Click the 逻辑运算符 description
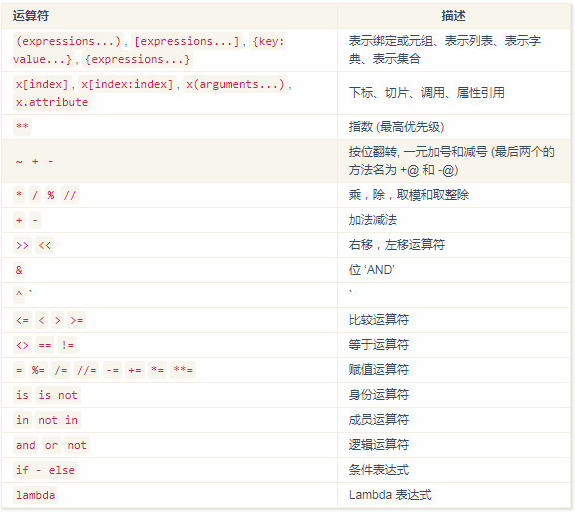 tap(379, 445)
